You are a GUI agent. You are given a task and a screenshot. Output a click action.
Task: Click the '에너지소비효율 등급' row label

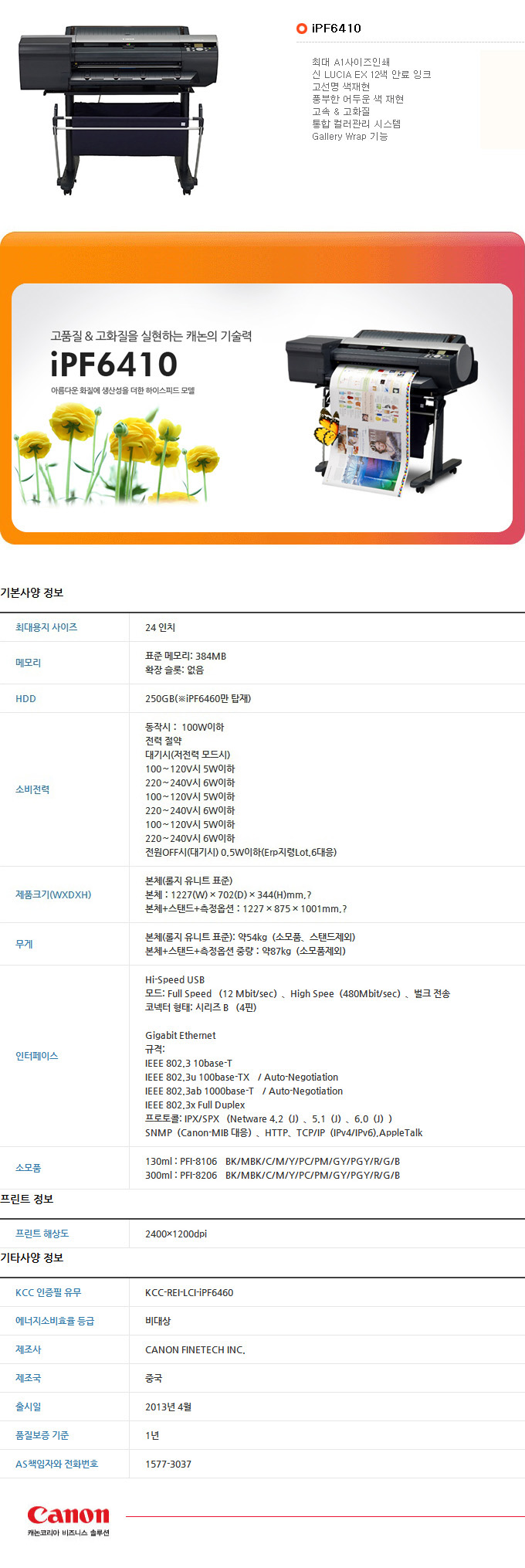(55, 1321)
